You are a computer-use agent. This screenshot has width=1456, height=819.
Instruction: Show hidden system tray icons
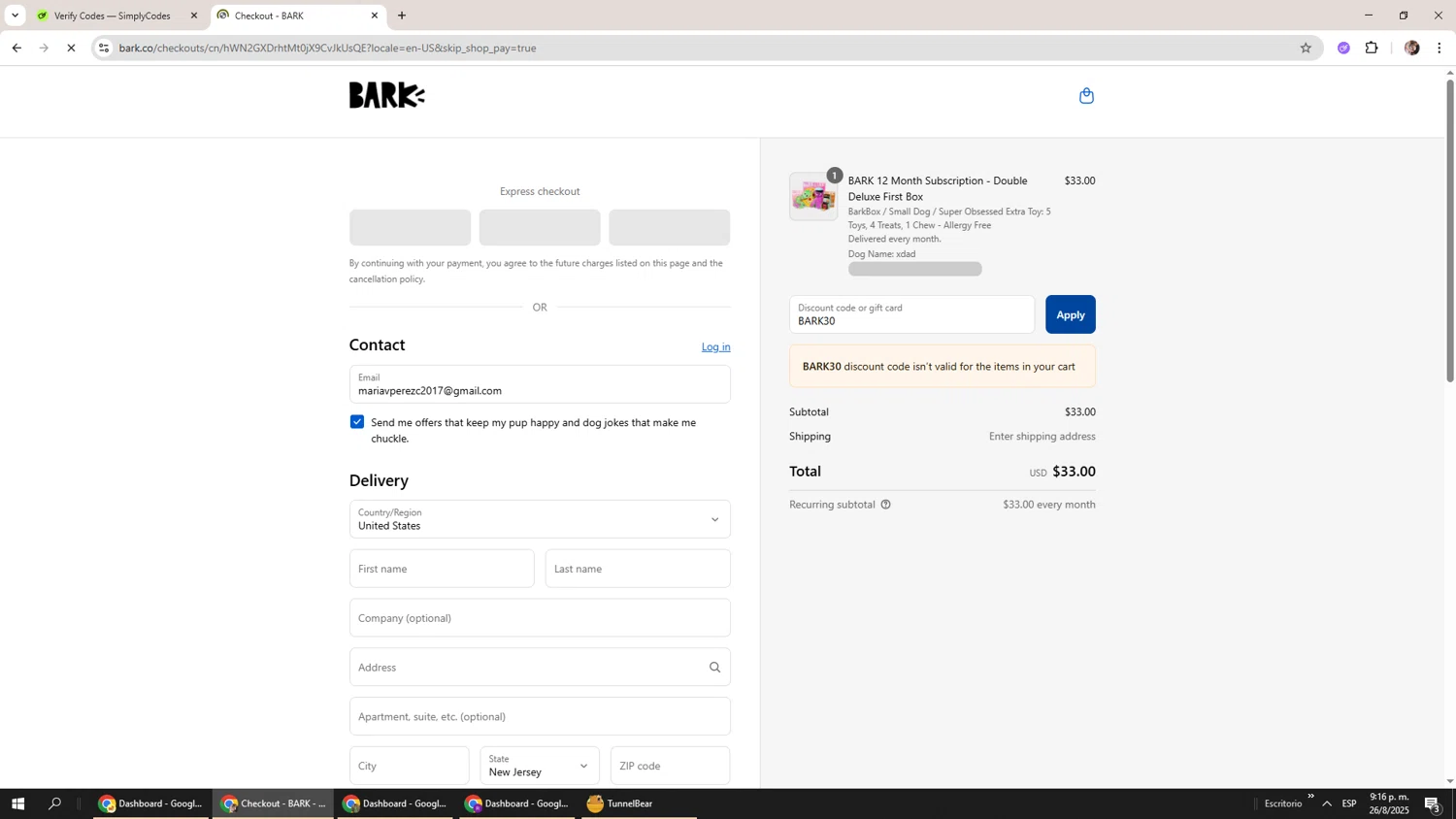click(x=1327, y=803)
